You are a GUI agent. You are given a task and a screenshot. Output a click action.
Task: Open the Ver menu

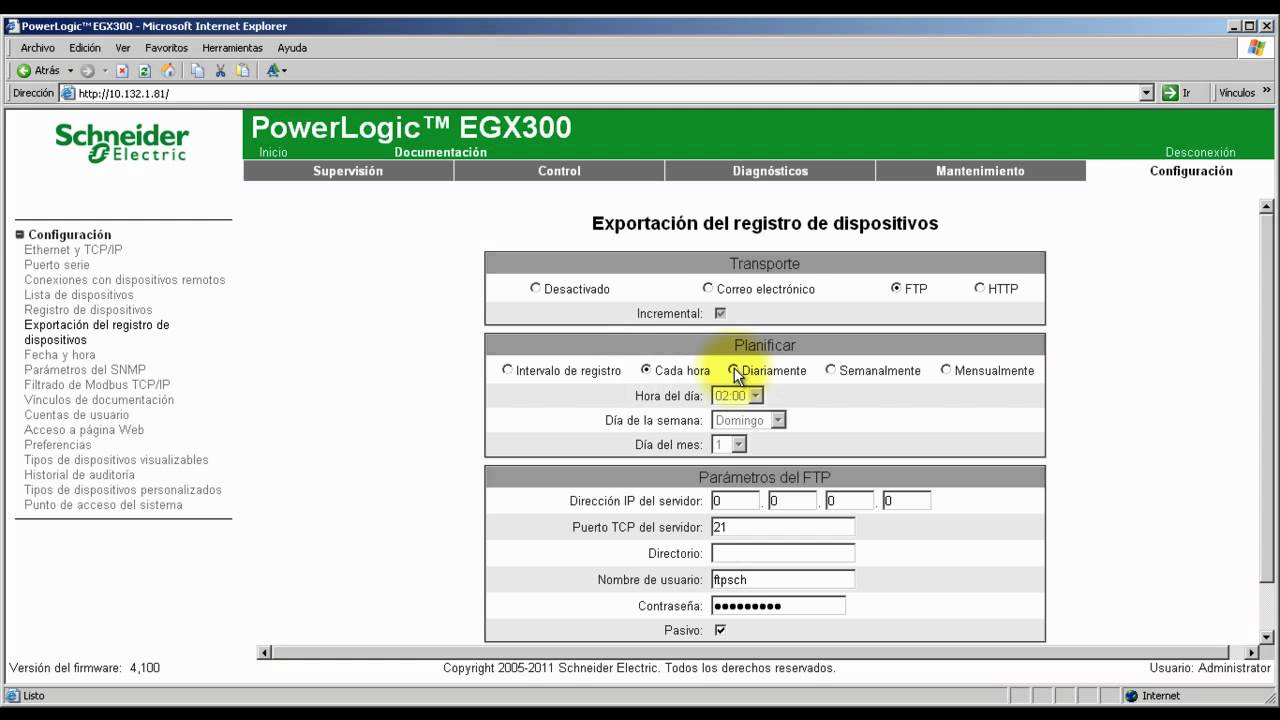(123, 48)
